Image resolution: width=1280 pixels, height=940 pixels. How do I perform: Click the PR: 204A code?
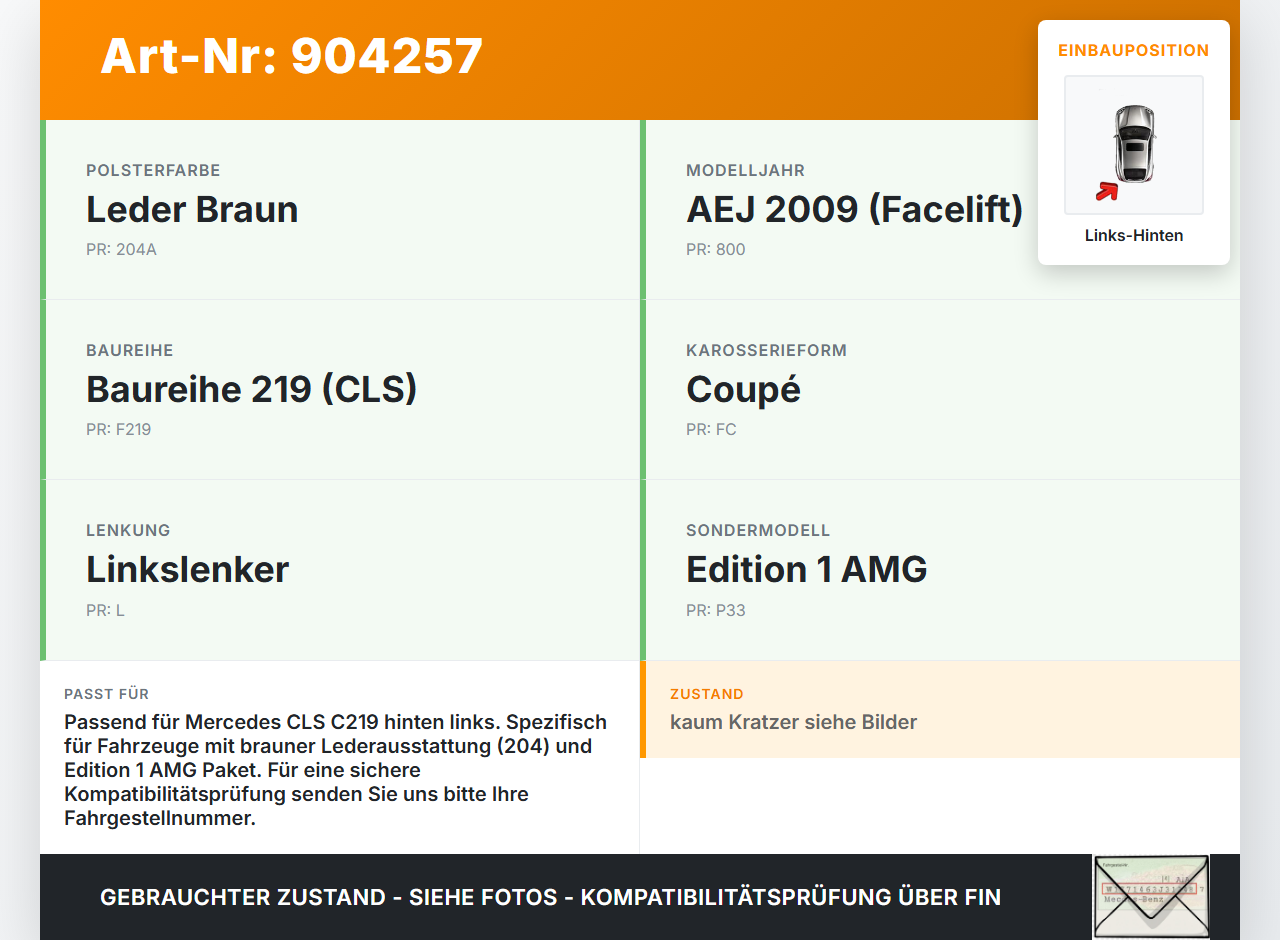coord(121,250)
